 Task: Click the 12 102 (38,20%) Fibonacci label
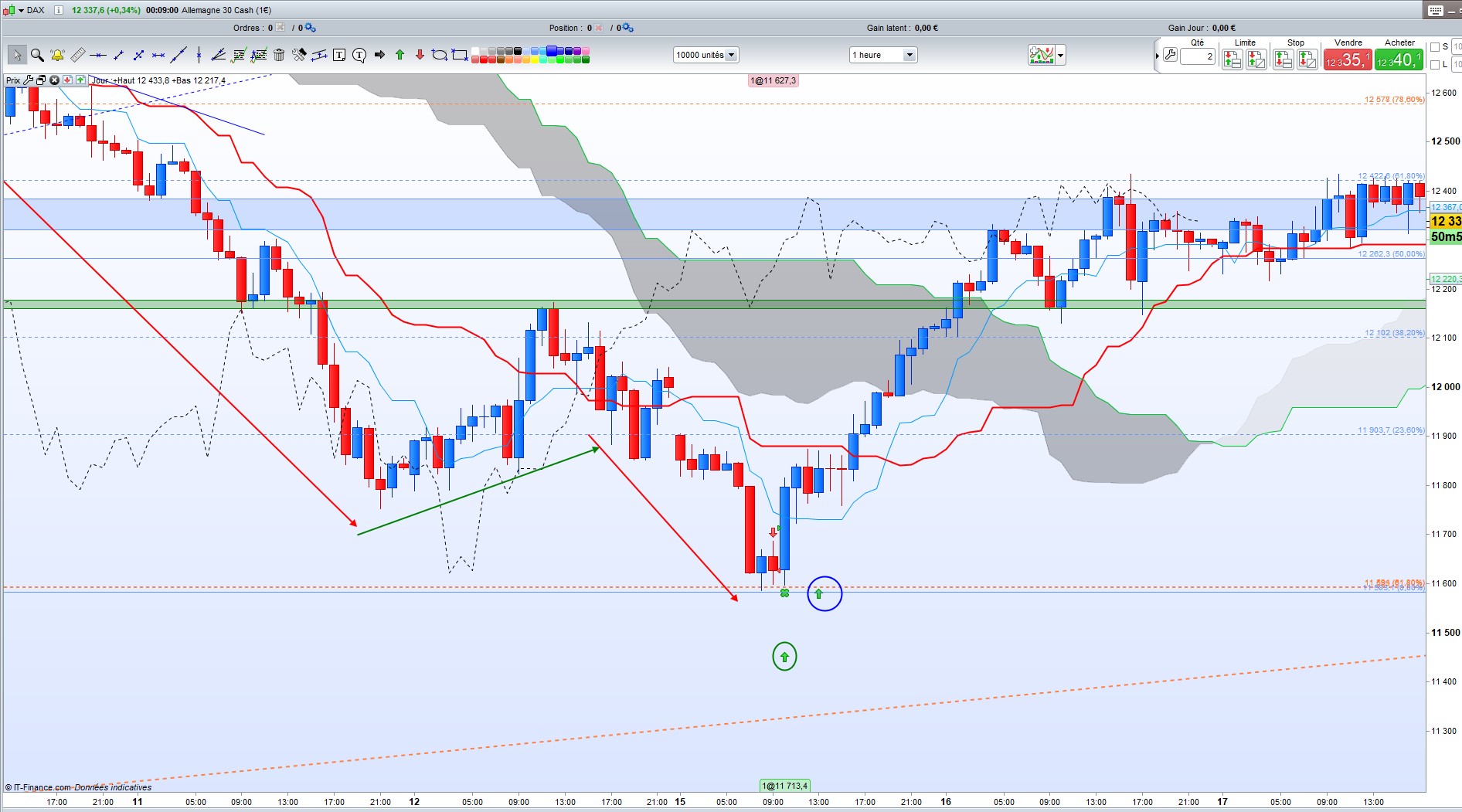pyautogui.click(x=1394, y=333)
